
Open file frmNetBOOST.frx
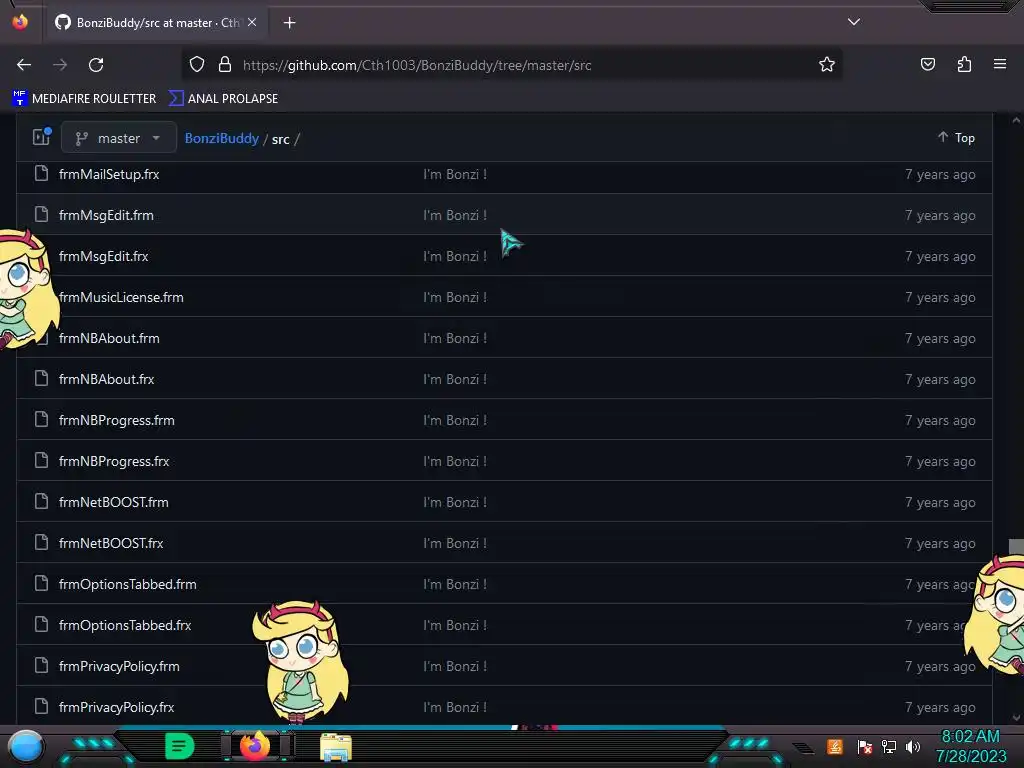coord(111,543)
